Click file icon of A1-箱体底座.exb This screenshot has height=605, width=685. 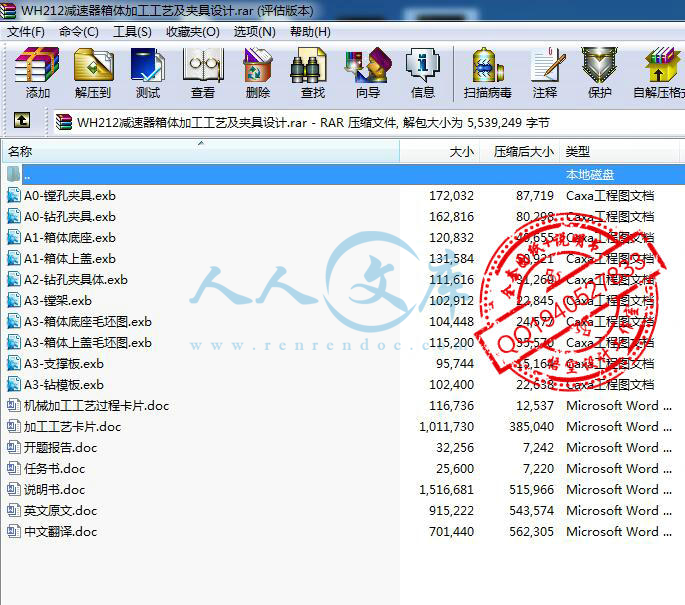coord(14,237)
